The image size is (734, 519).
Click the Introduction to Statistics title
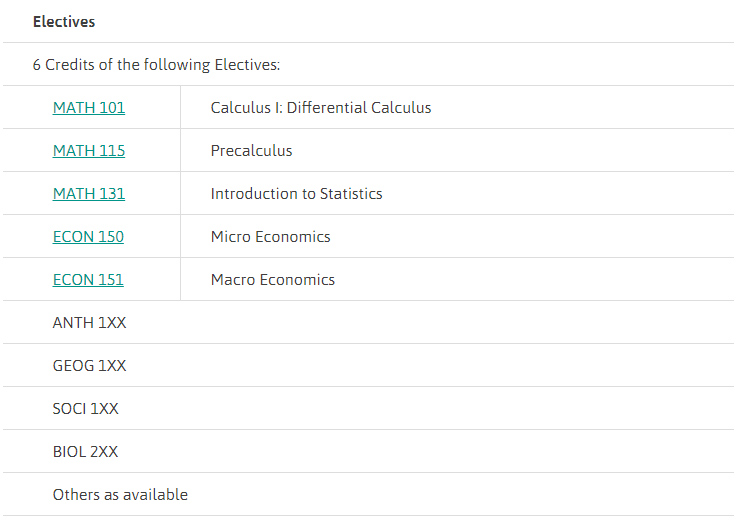(296, 194)
